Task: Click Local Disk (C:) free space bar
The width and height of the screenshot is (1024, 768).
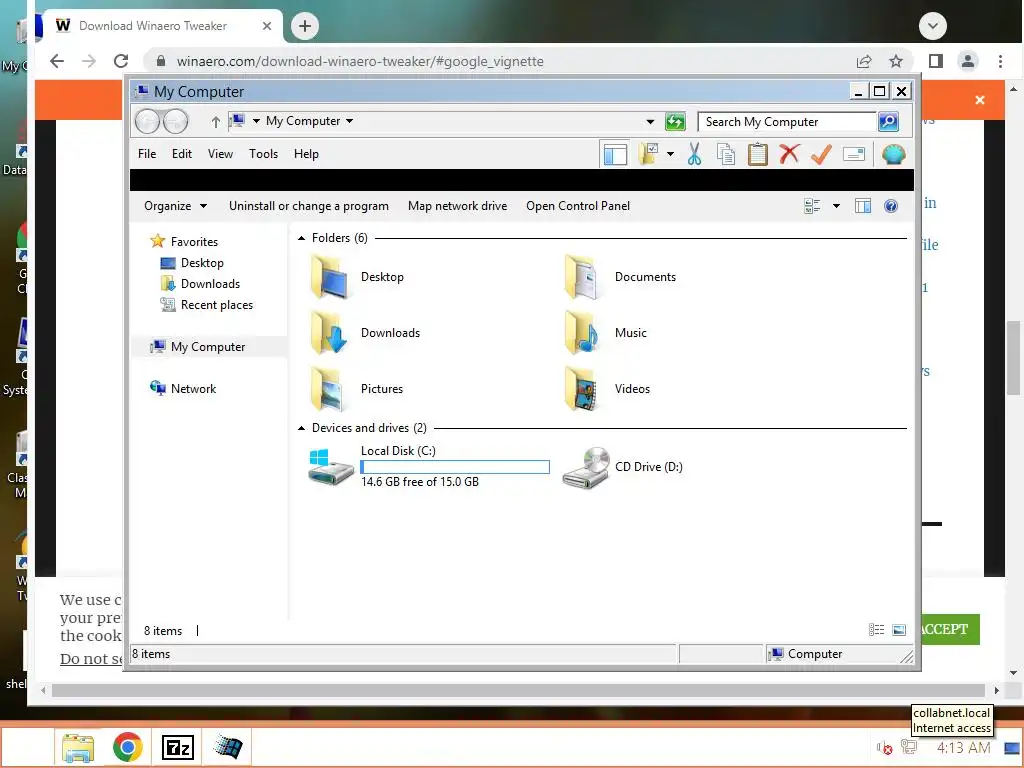Action: 455,467
